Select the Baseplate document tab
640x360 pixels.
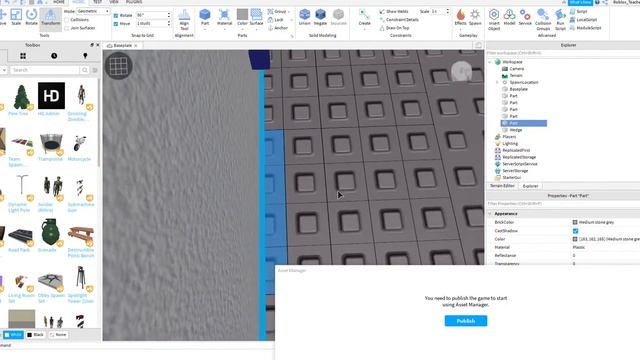[x=122, y=46]
